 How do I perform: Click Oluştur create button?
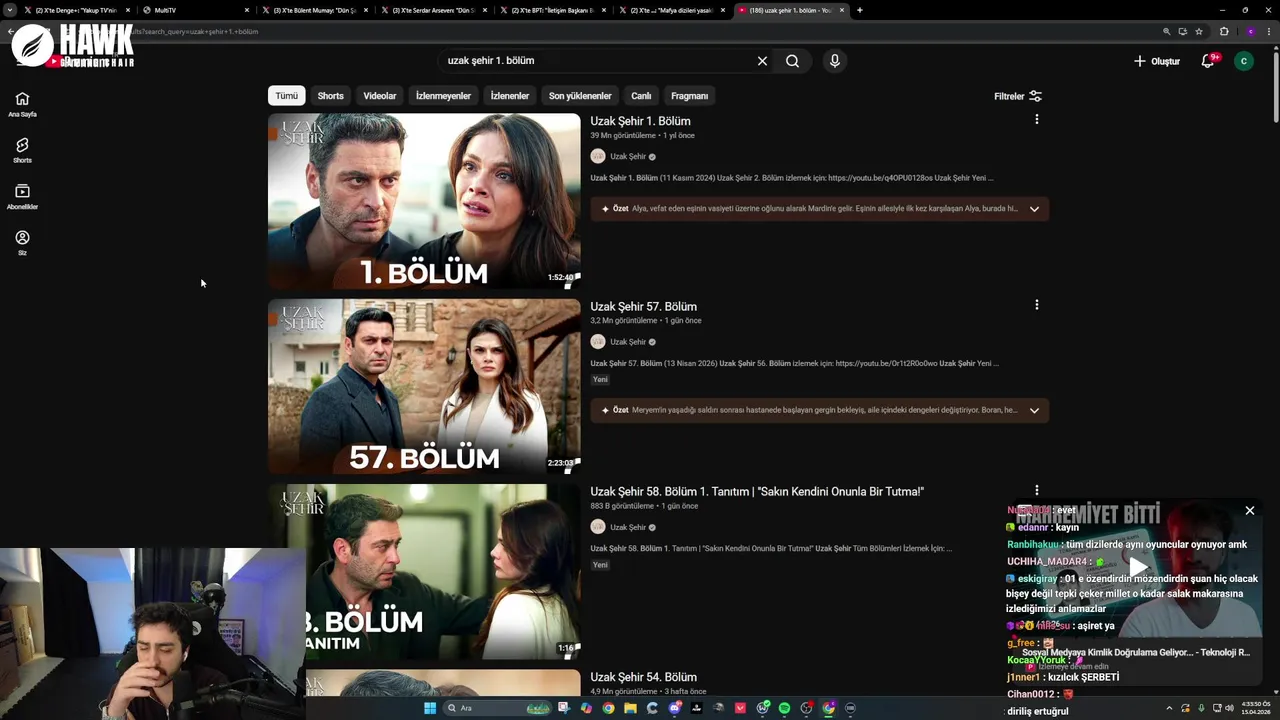pyautogui.click(x=1157, y=61)
